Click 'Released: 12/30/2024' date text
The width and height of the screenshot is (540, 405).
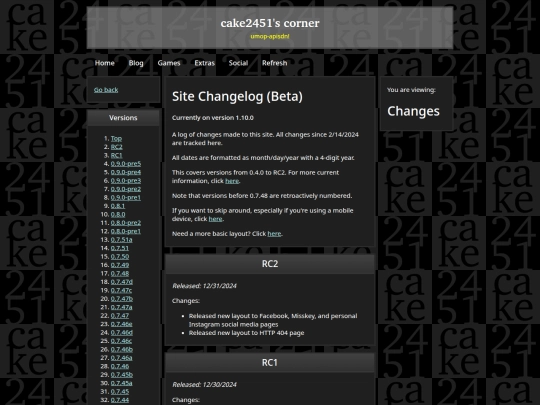(x=205, y=385)
